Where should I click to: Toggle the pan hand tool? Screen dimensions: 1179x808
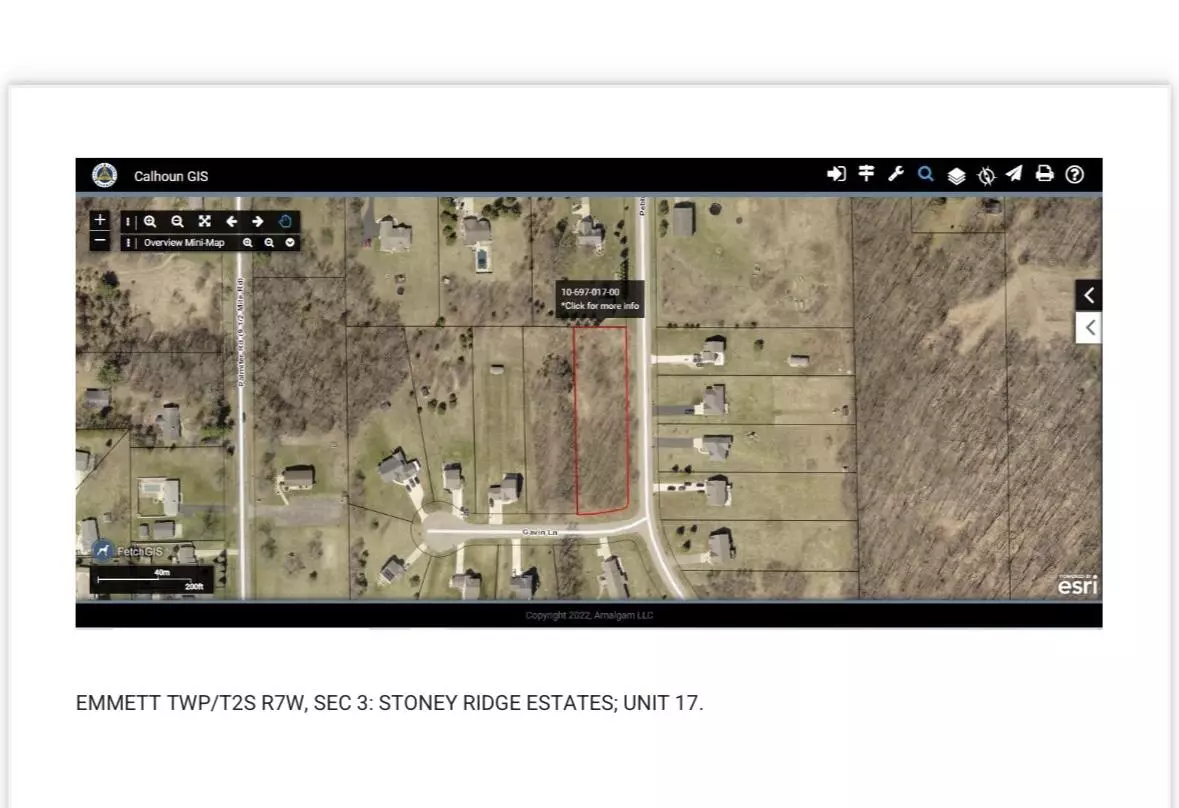point(285,222)
